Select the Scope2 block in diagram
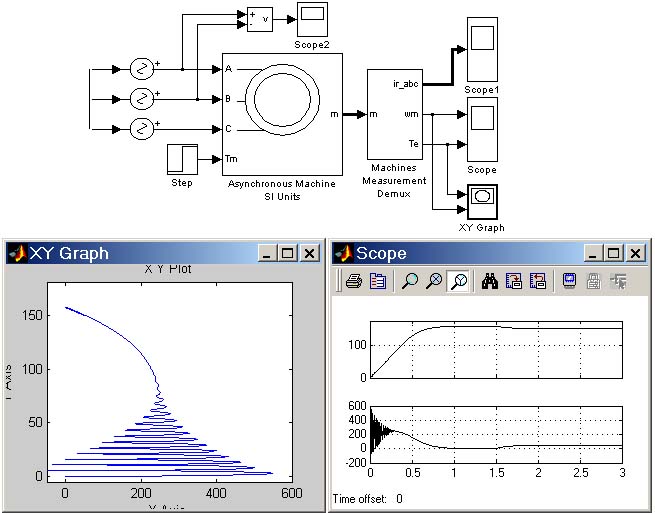This screenshot has height=515, width=655. point(312,20)
